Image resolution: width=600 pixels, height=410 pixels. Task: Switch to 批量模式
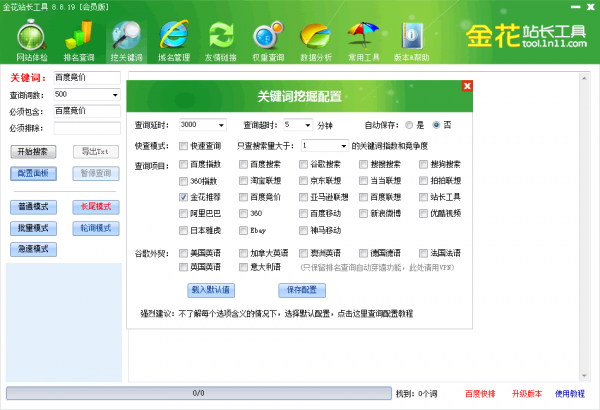click(x=33, y=229)
